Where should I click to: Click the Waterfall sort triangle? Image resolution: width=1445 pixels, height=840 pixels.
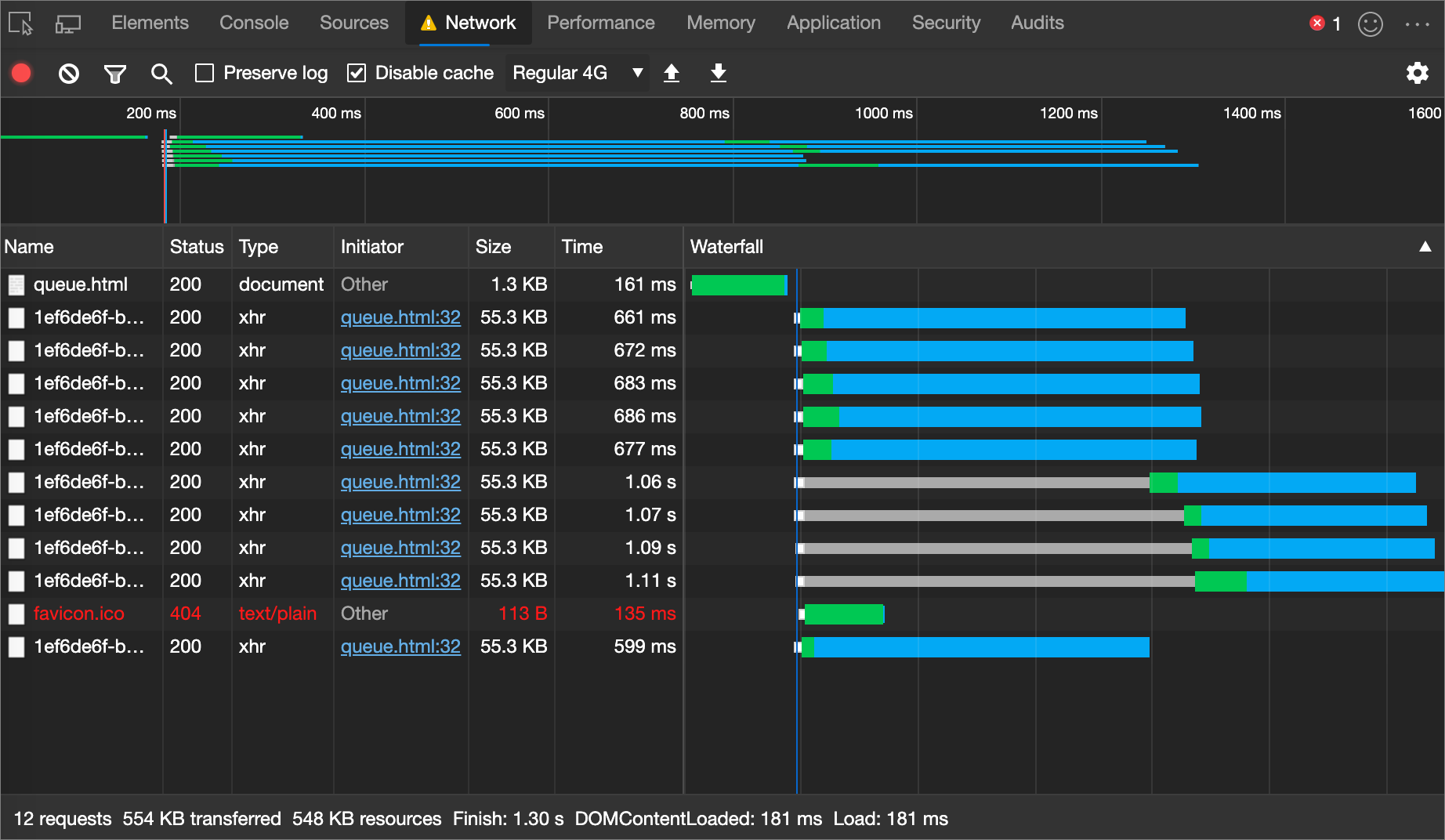tap(1424, 247)
